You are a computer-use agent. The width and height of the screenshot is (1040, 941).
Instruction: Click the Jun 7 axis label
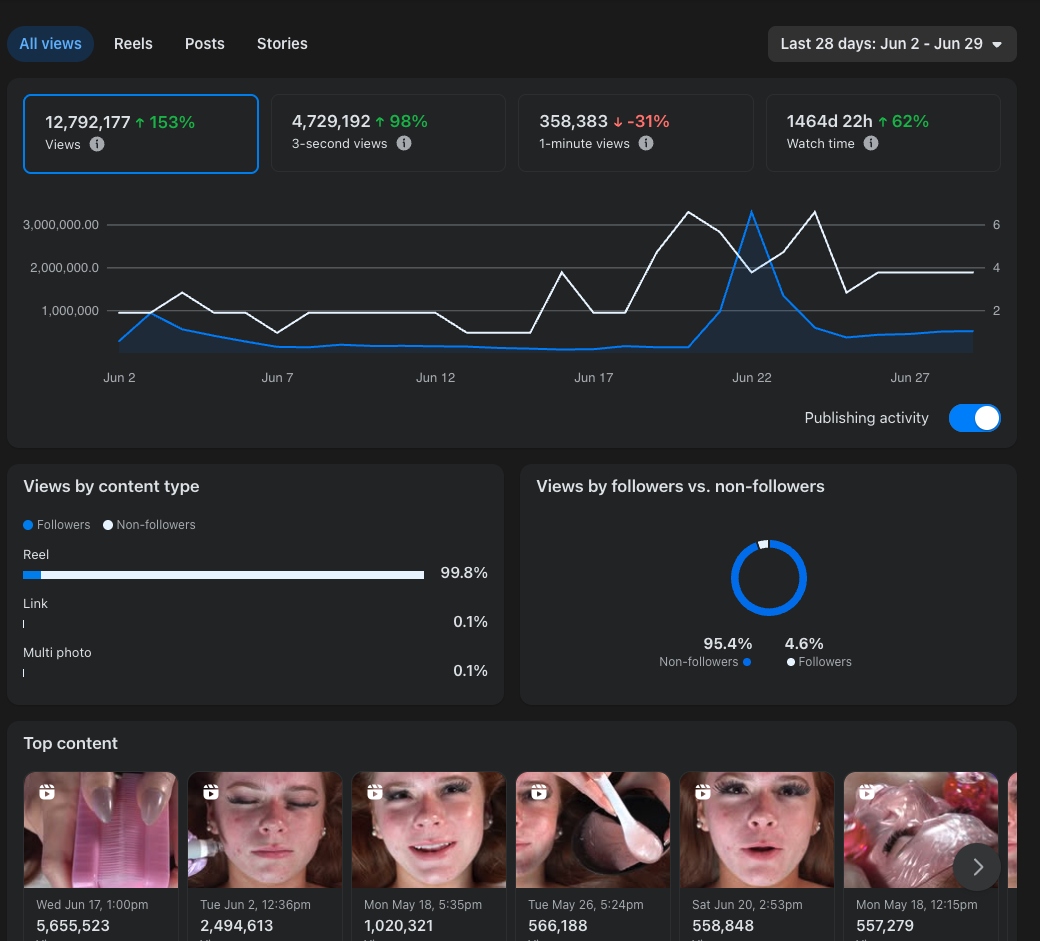[x=277, y=378]
